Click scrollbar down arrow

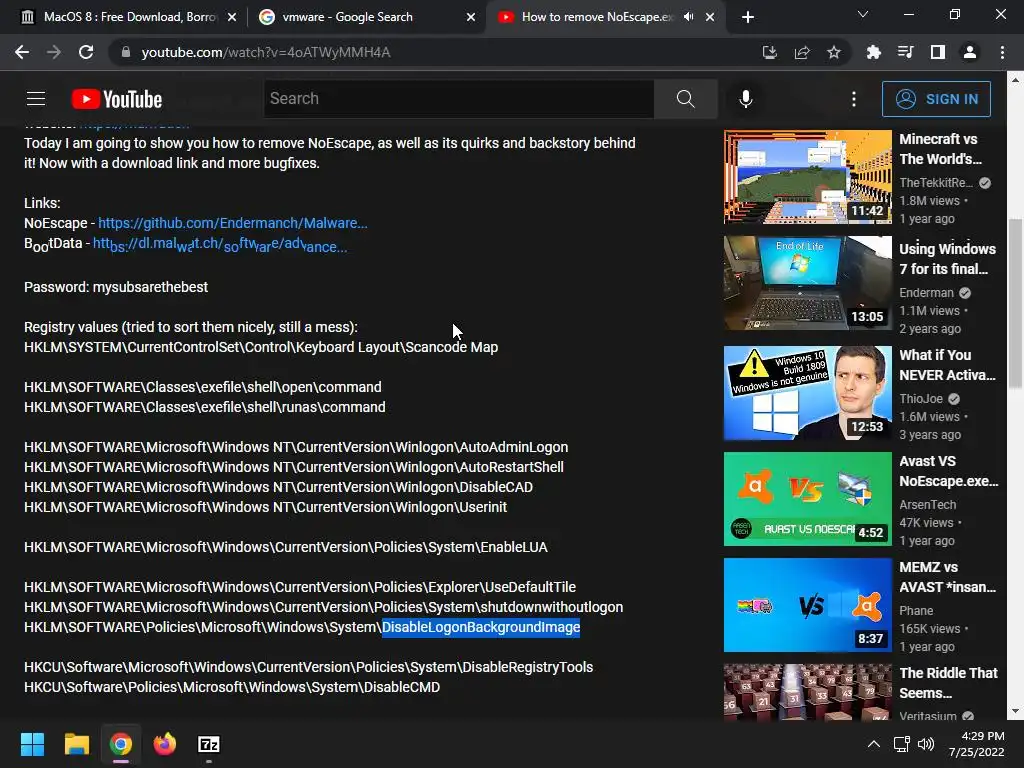click(x=1015, y=711)
